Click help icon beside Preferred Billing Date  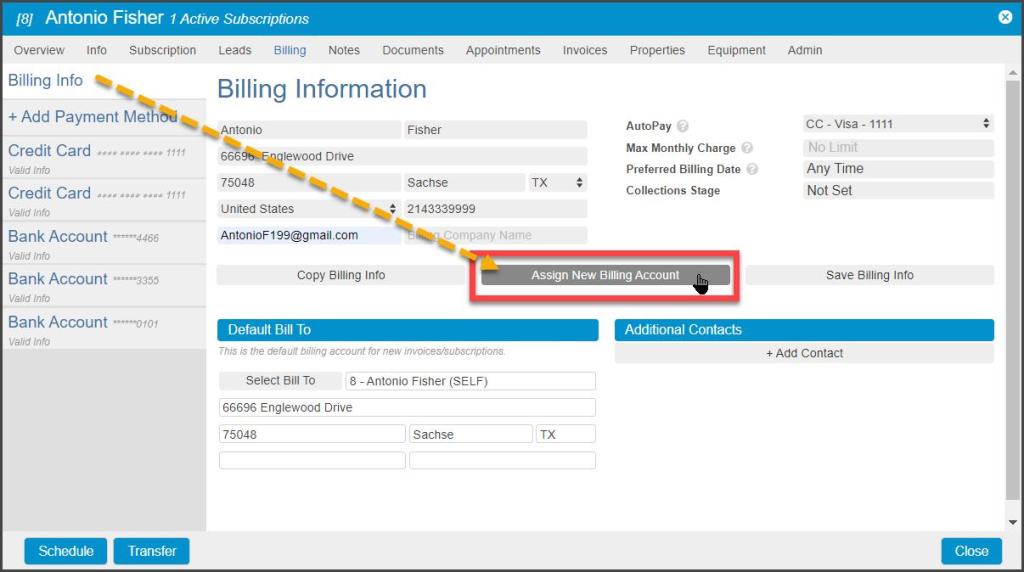752,170
